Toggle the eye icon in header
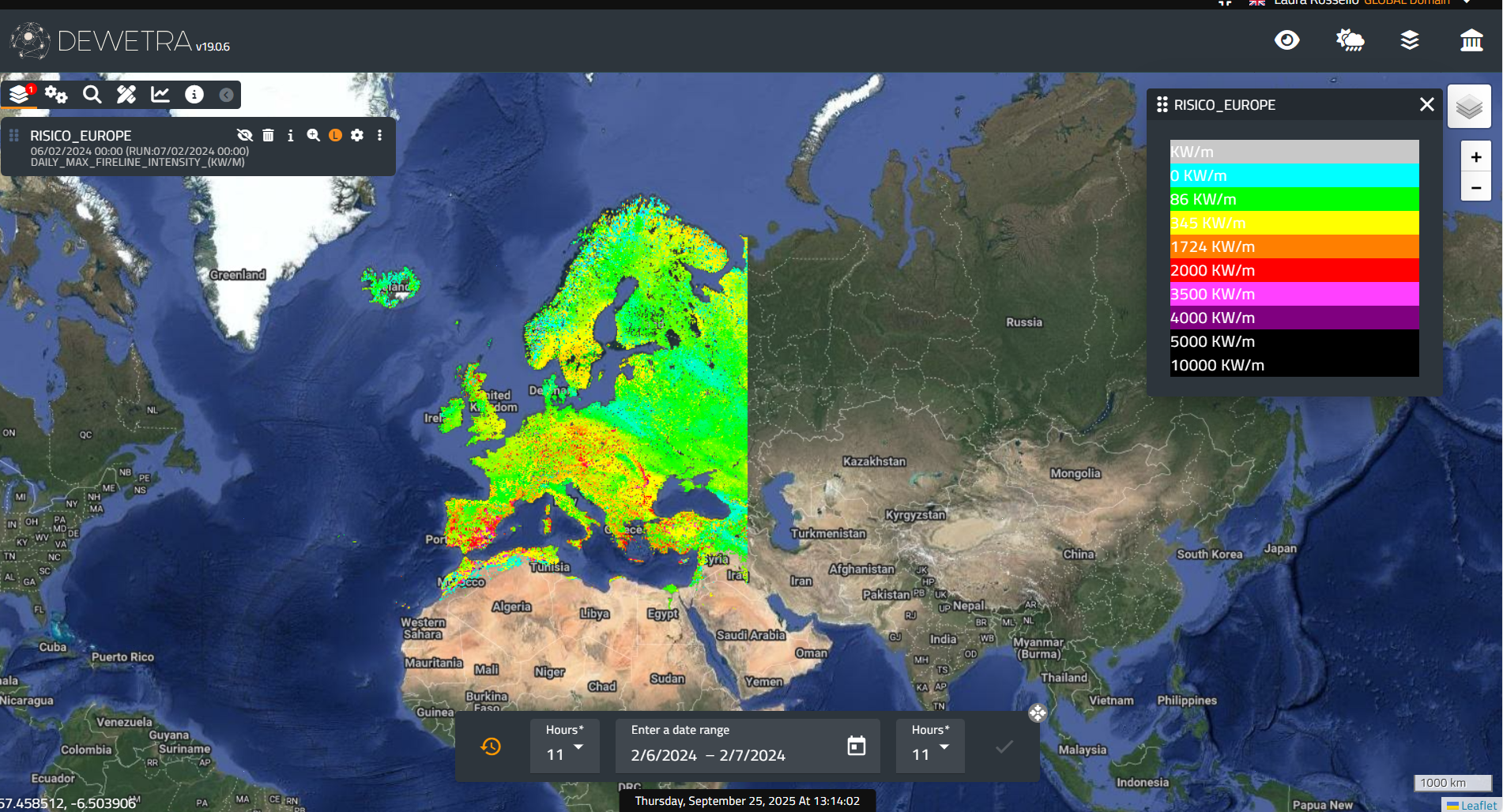The image size is (1503, 812). [x=1287, y=40]
